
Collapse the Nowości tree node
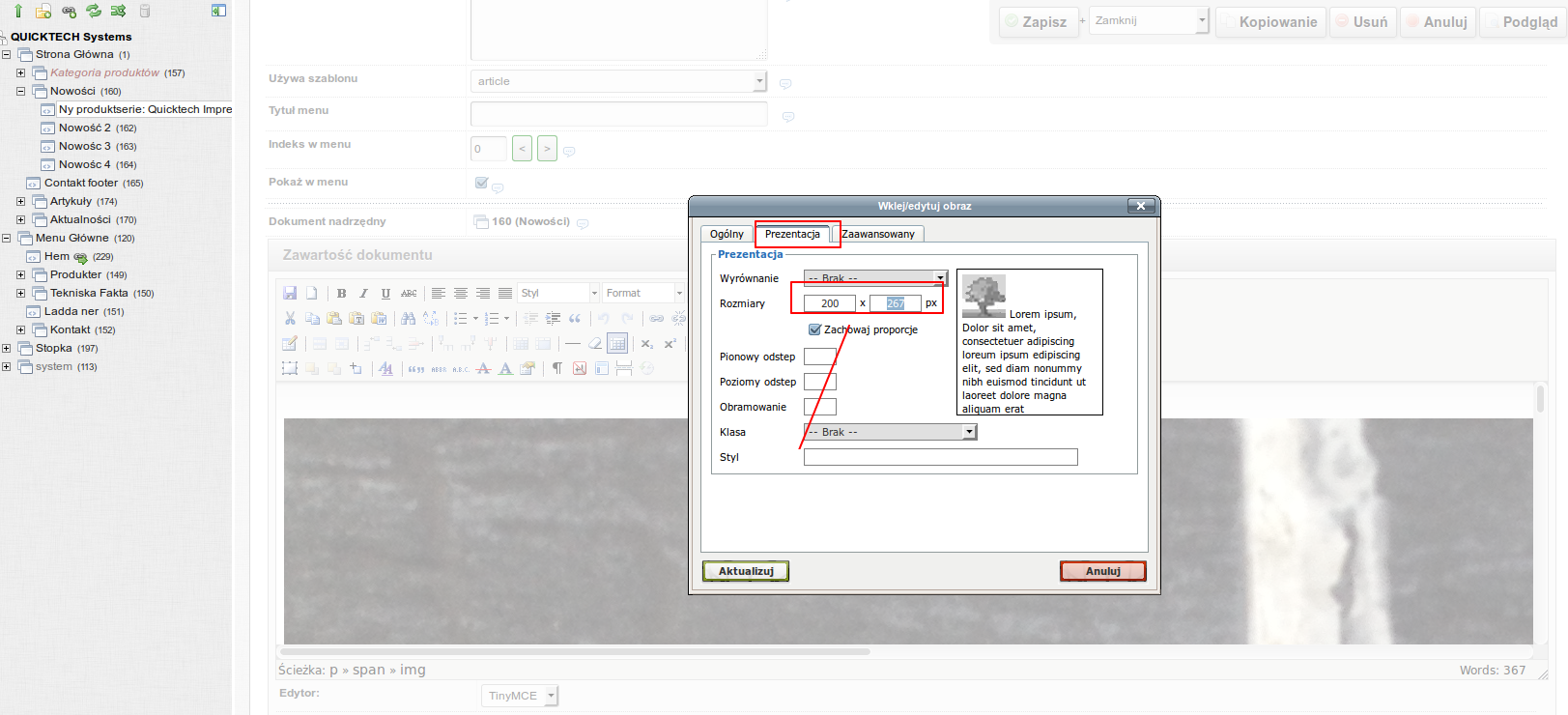point(20,91)
